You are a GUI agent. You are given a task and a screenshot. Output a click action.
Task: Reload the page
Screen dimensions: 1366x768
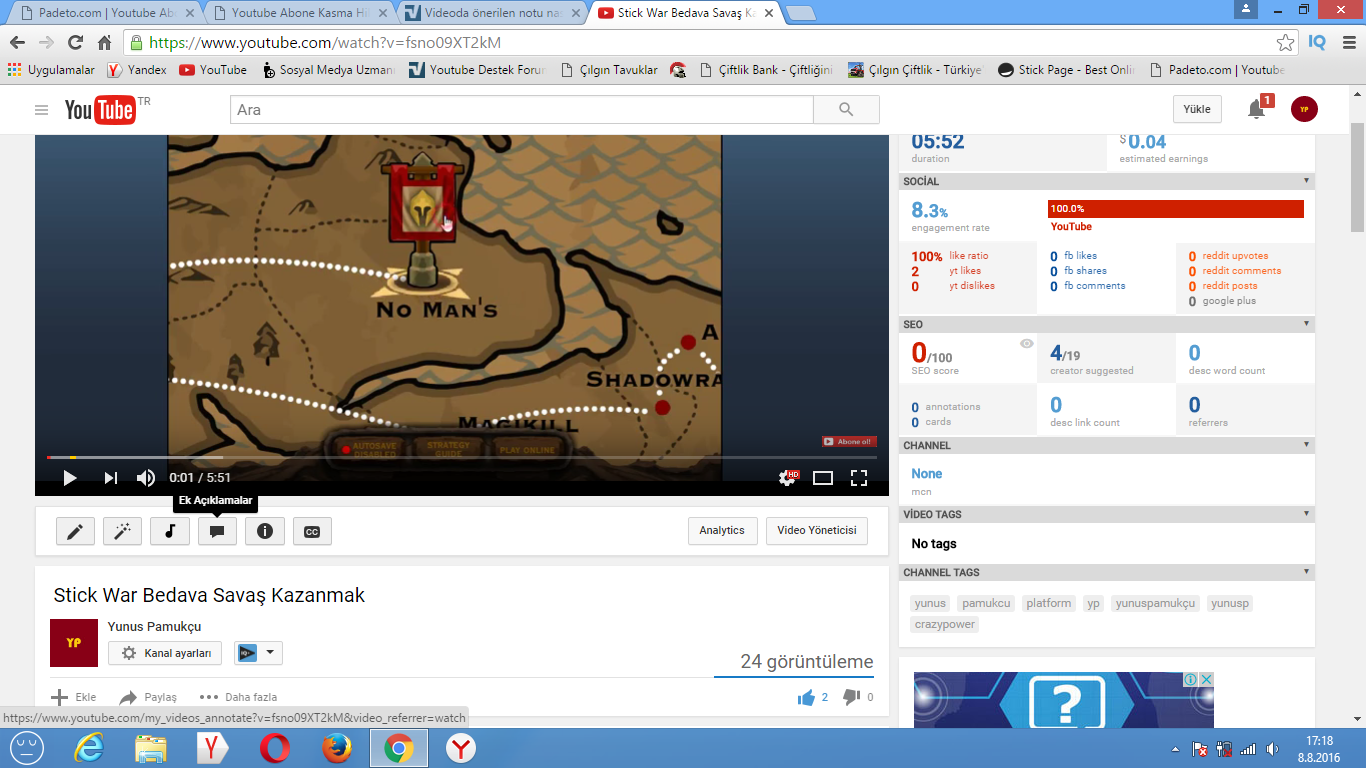75,43
